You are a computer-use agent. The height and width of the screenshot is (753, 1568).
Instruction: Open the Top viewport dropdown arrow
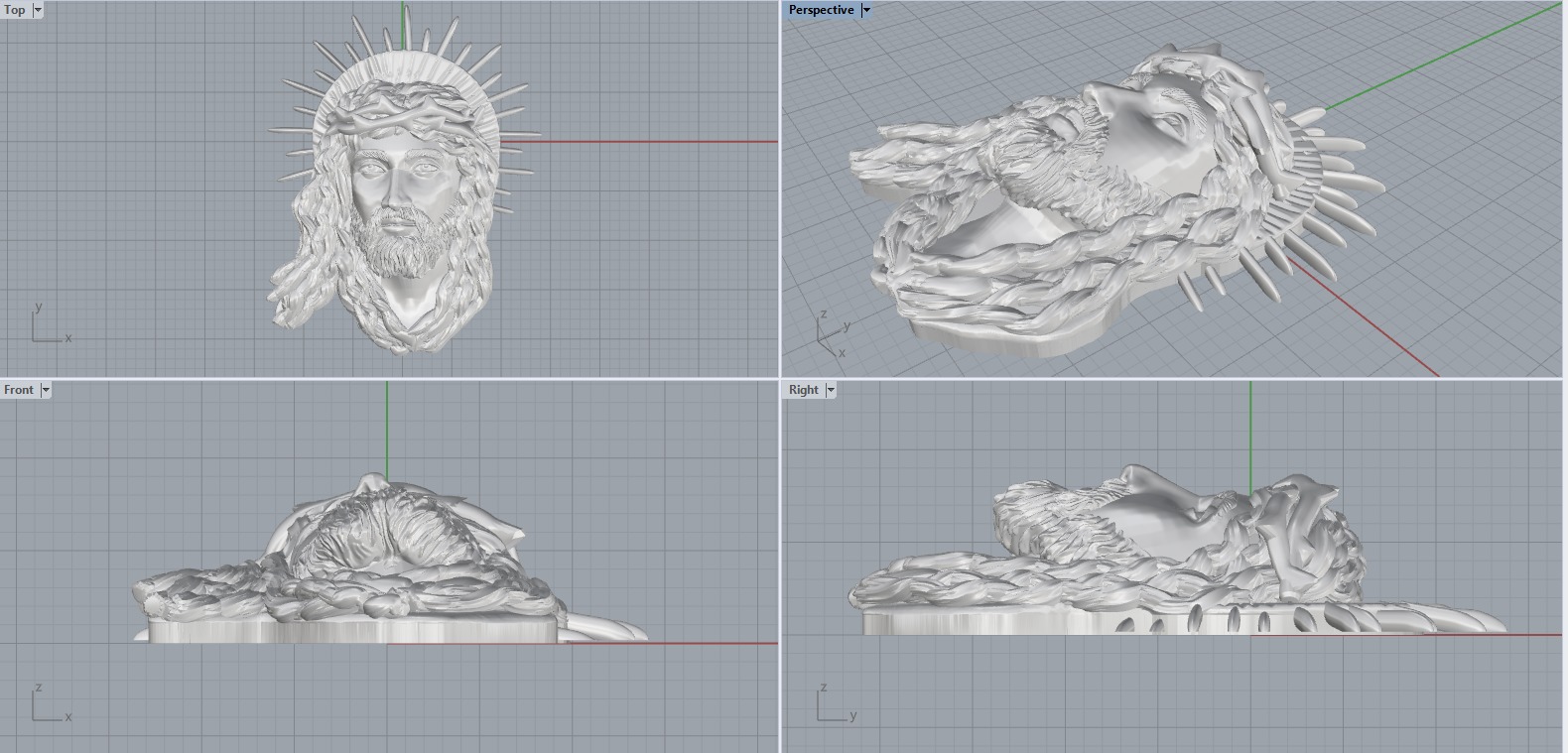[x=38, y=10]
